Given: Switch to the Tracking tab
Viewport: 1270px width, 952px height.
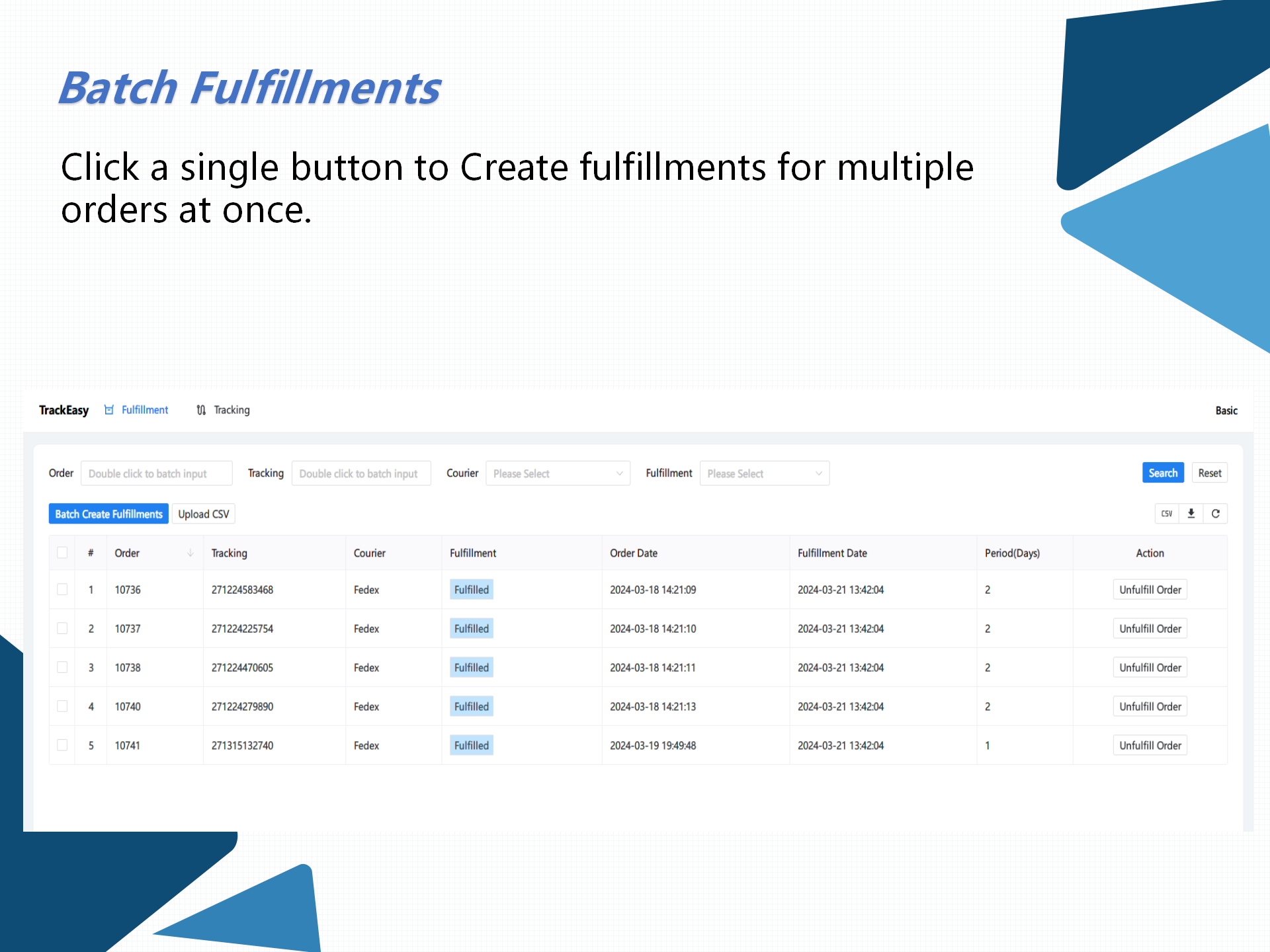Looking at the screenshot, I should coord(223,410).
